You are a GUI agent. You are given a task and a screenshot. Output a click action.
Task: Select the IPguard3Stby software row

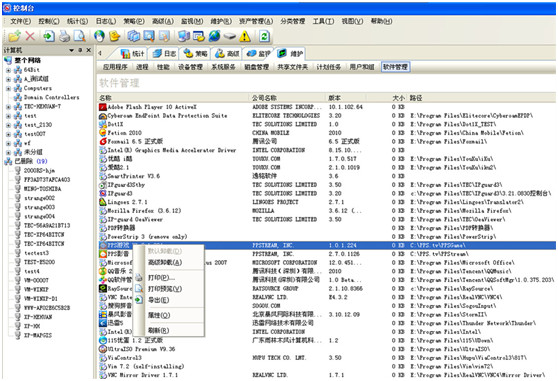click(326, 185)
